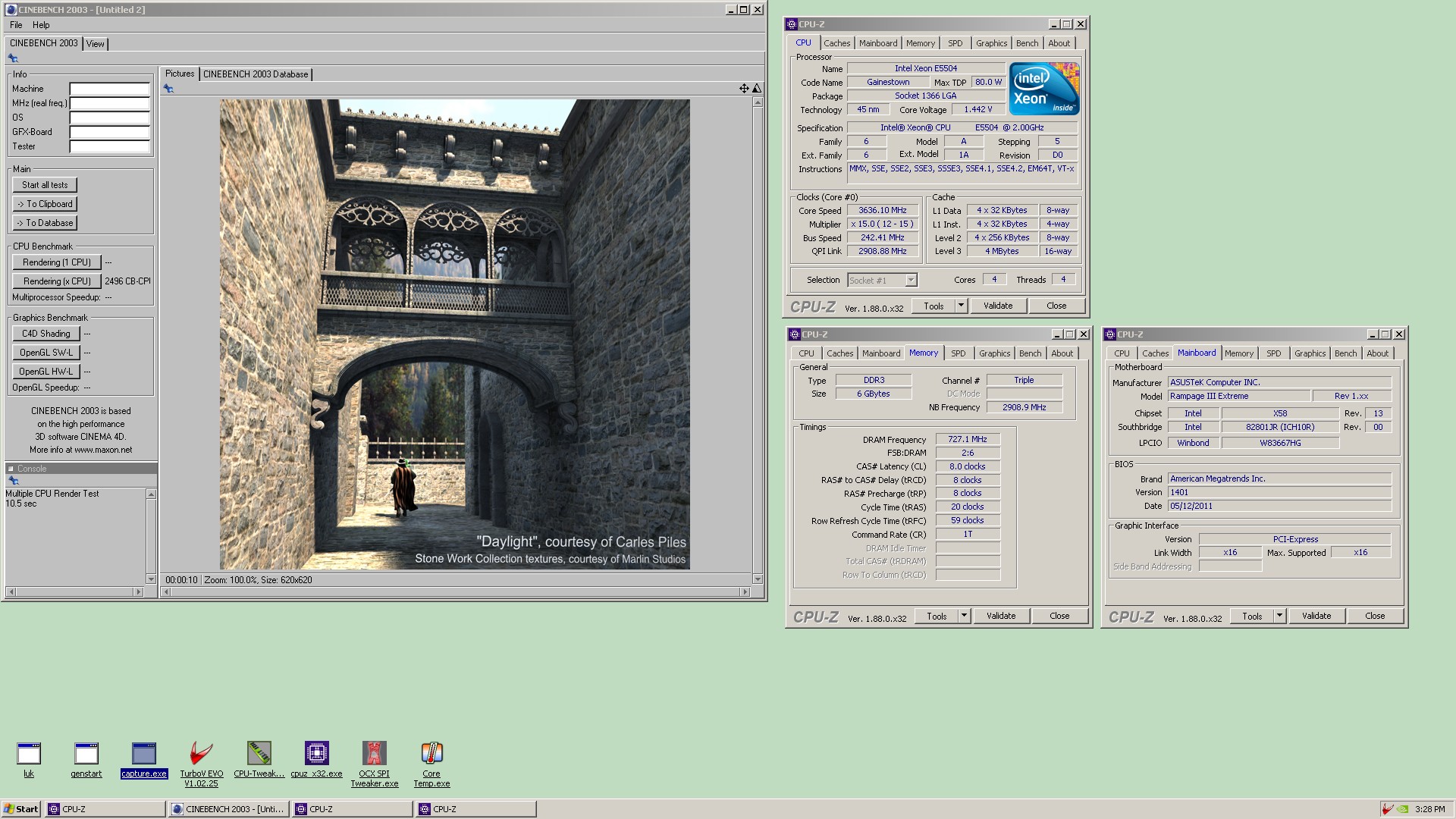
Task: Open Caches tab in top CPU-Z window
Action: tap(837, 43)
